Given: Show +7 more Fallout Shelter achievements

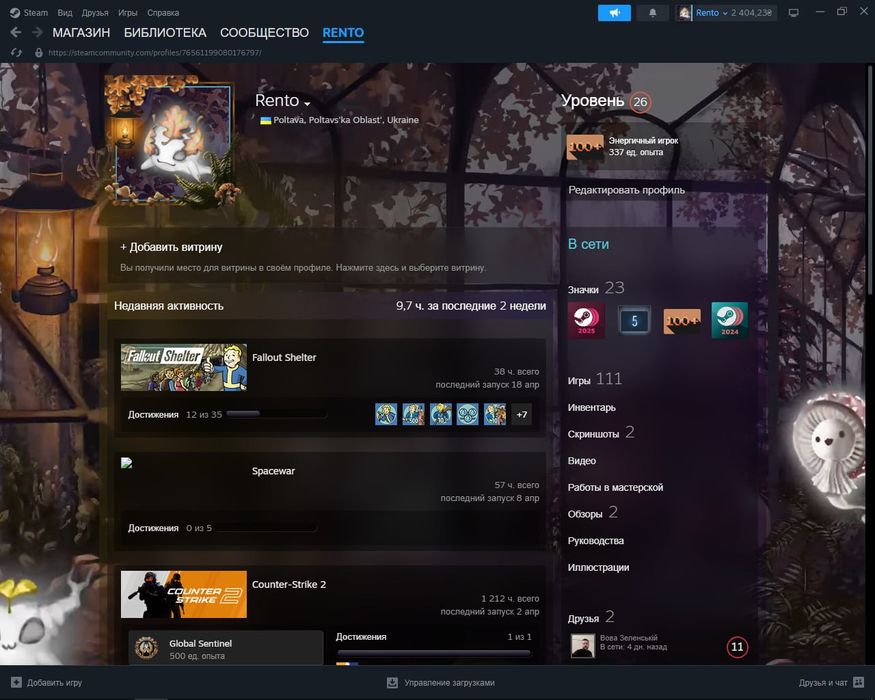Looking at the screenshot, I should coord(521,414).
